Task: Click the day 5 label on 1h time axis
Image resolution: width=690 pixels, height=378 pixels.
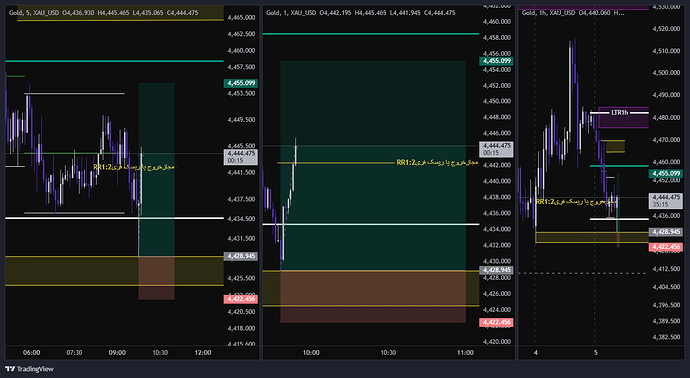Action: point(596,352)
